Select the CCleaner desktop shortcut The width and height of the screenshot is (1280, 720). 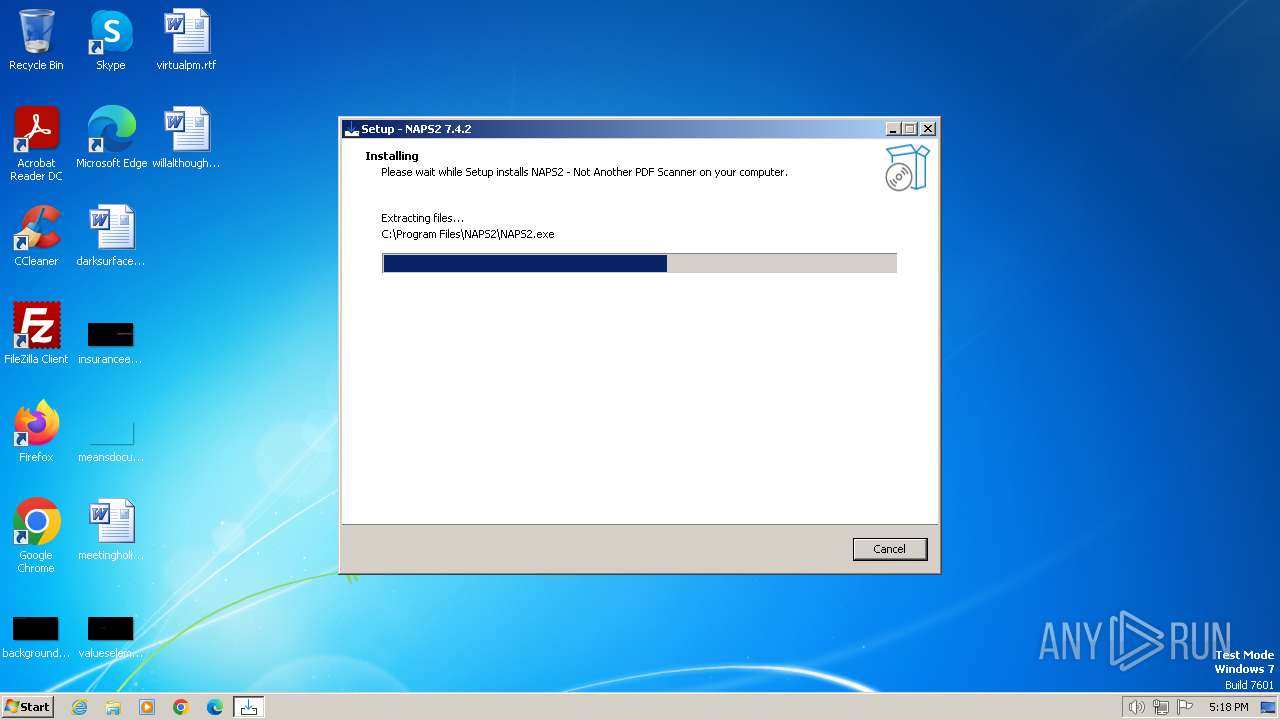coord(36,236)
